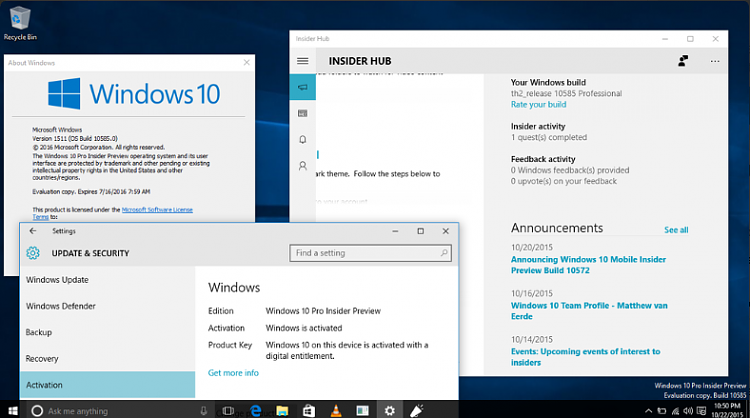The height and width of the screenshot is (418, 750).
Task: Open File Explorer from the taskbar
Action: click(x=282, y=411)
